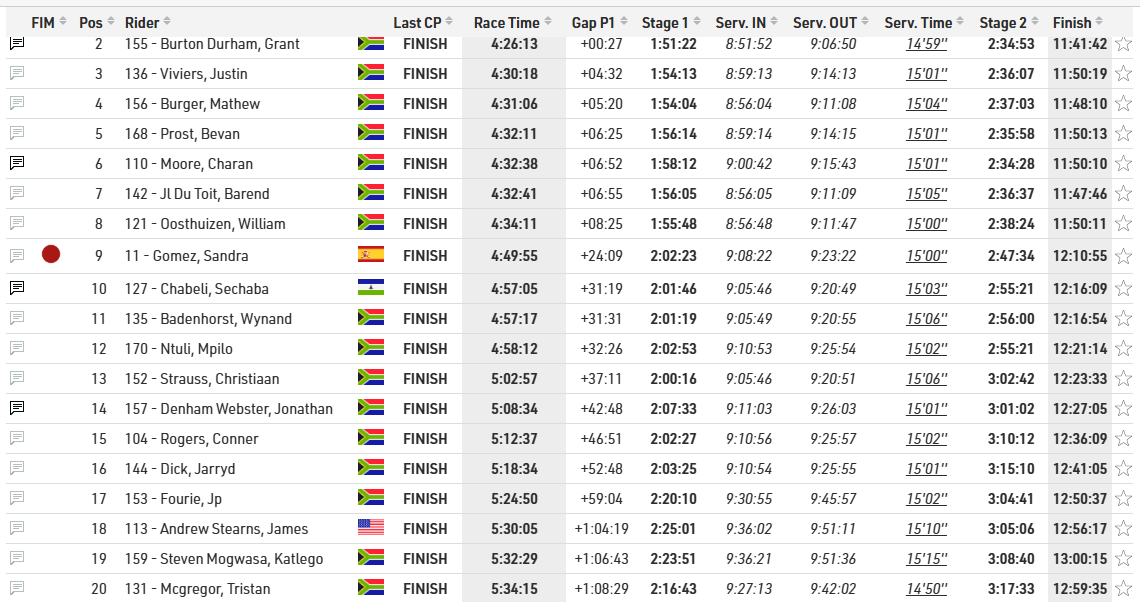Click the Rider column header
The width and height of the screenshot is (1140, 602).
tap(141, 22)
